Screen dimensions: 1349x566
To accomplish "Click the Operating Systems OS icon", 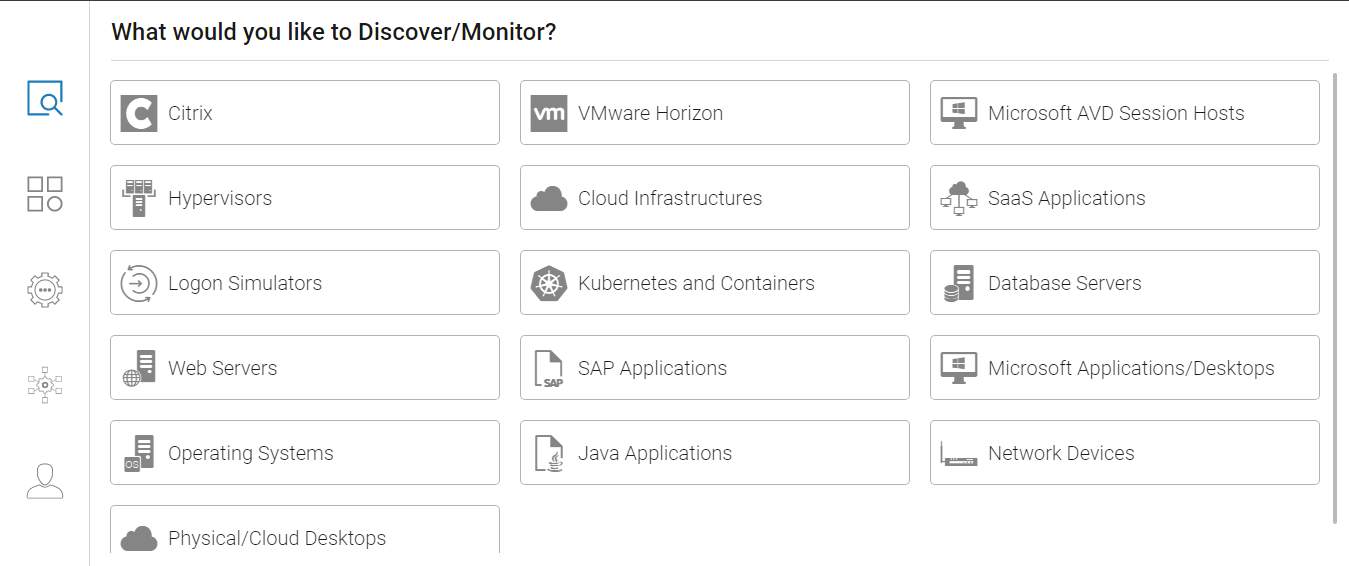I will 139,453.
